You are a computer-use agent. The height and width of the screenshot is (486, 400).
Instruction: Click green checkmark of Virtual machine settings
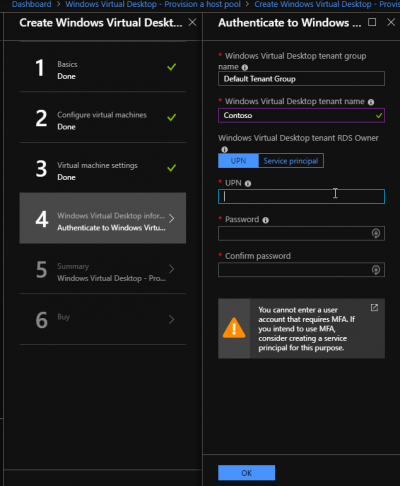click(x=172, y=168)
